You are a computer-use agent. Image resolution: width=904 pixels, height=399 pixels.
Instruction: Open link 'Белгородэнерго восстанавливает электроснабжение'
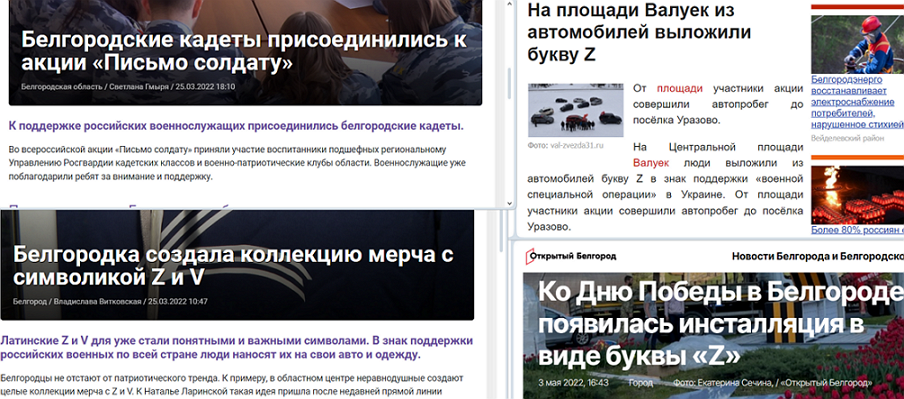(857, 102)
